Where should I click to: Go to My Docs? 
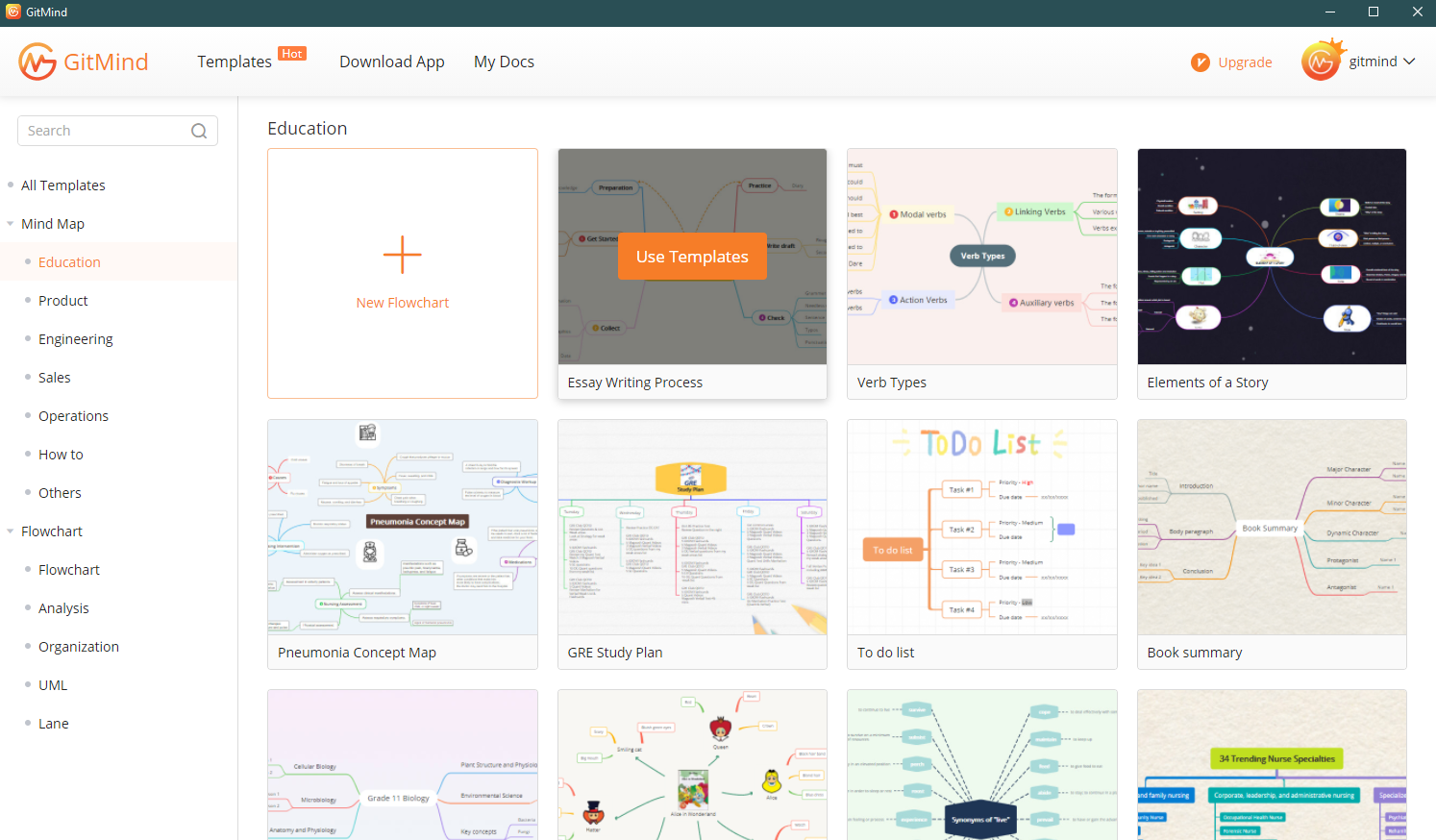504,62
